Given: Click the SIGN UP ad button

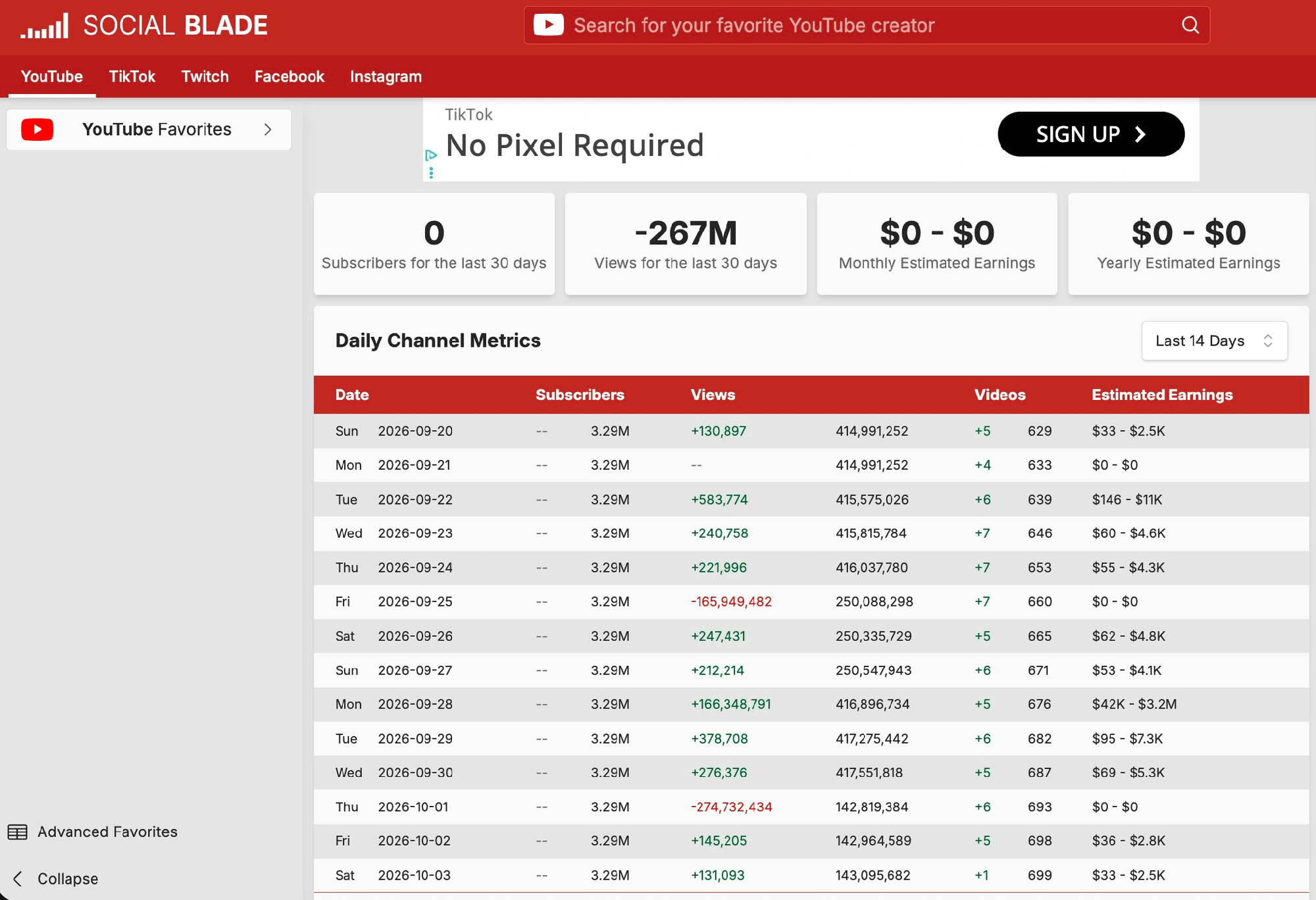Looking at the screenshot, I should [x=1091, y=134].
